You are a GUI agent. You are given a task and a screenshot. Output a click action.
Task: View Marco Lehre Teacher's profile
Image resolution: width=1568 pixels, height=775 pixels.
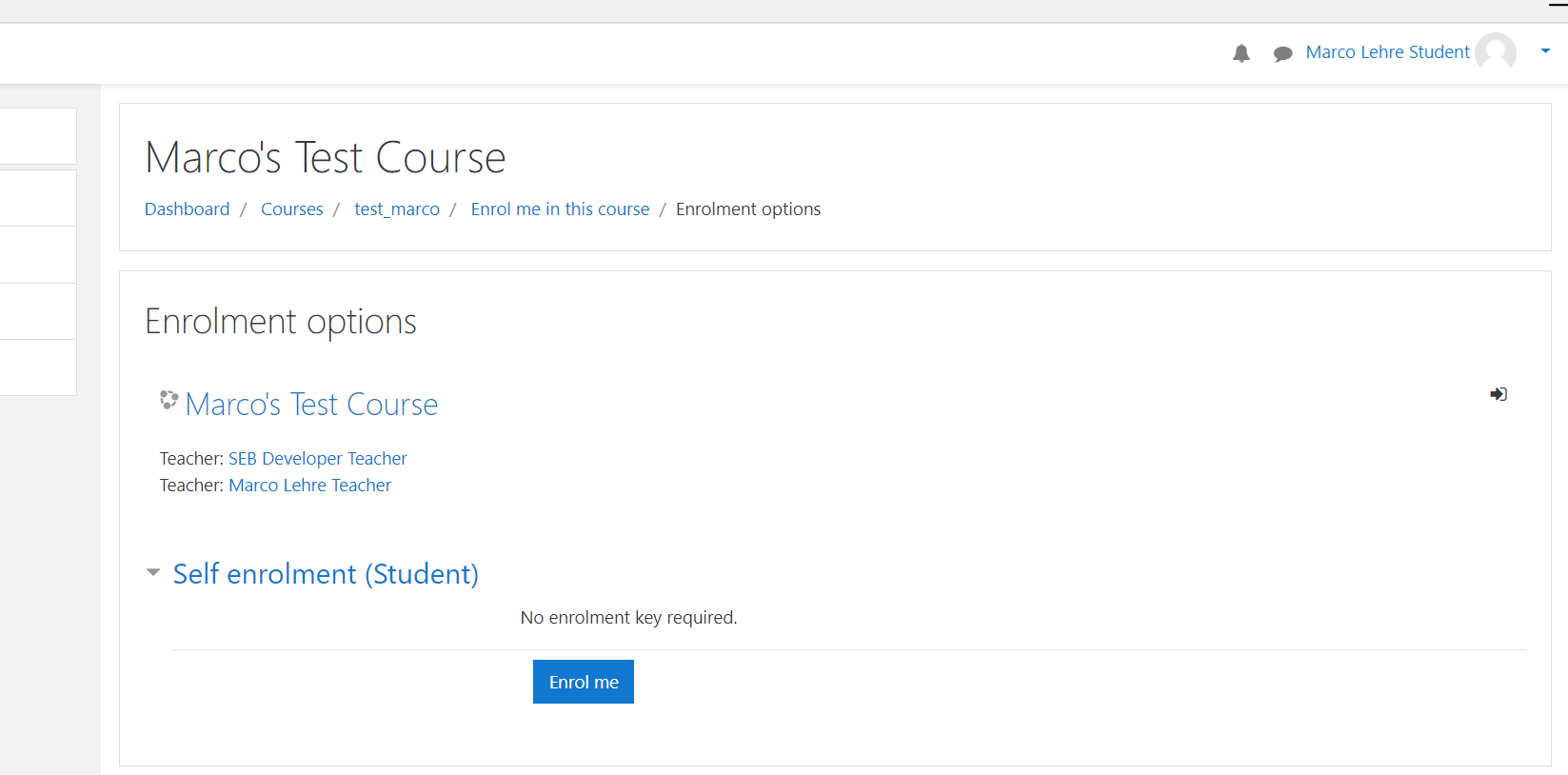click(x=309, y=485)
